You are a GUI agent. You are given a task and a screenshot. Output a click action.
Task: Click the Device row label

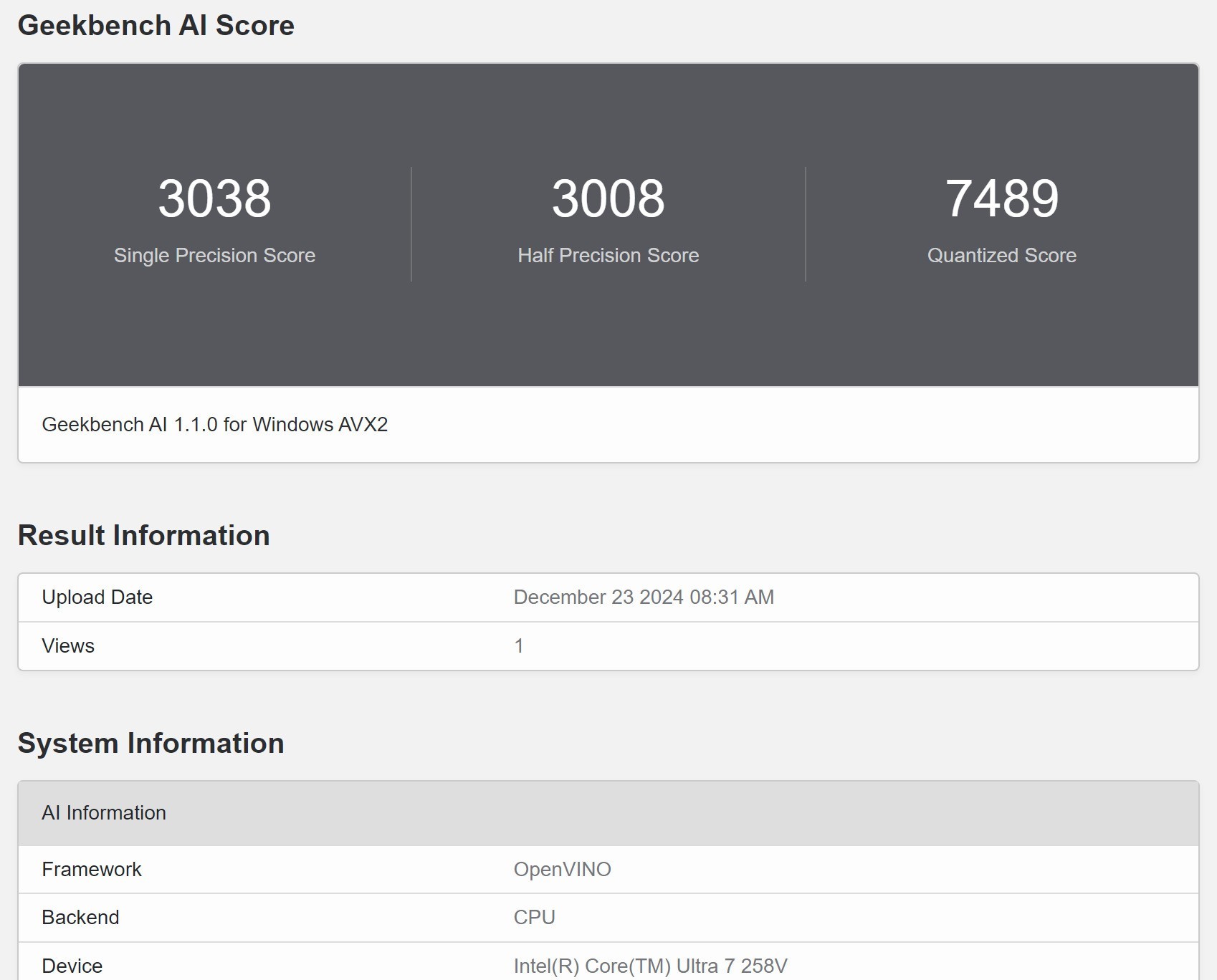72,965
